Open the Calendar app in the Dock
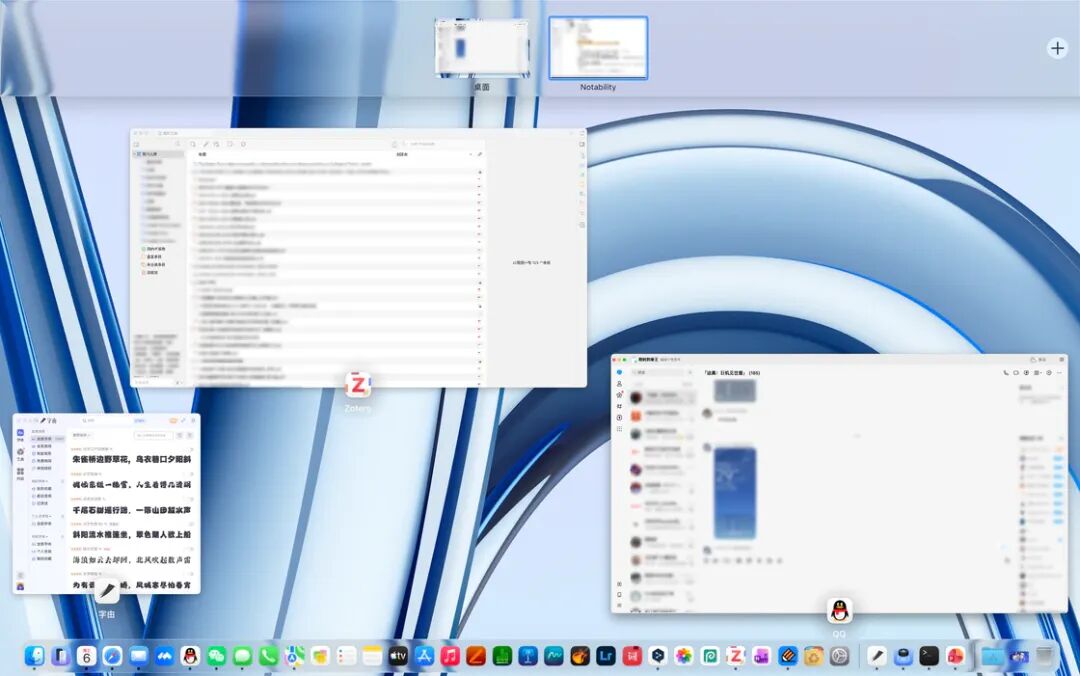The width and height of the screenshot is (1080, 676). 87,656
